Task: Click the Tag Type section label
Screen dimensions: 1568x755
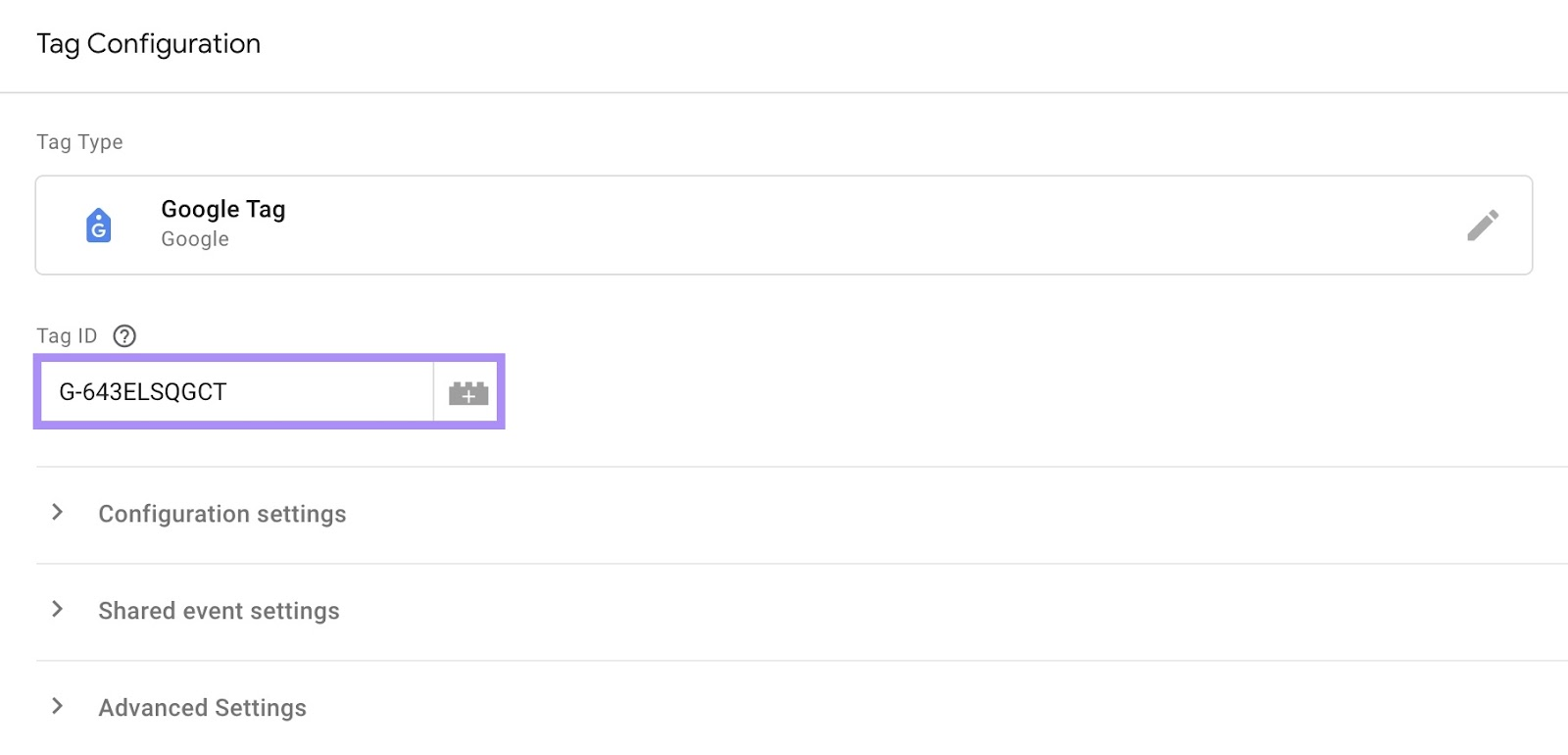Action: tap(79, 141)
